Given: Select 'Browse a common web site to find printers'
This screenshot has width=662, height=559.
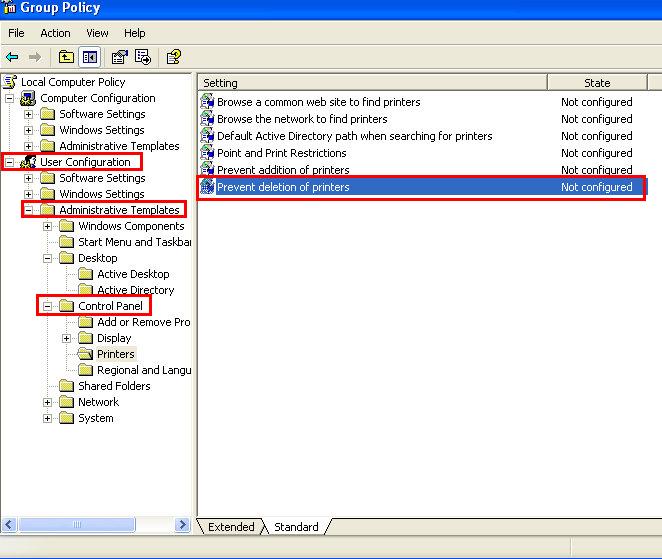Looking at the screenshot, I should coord(318,102).
